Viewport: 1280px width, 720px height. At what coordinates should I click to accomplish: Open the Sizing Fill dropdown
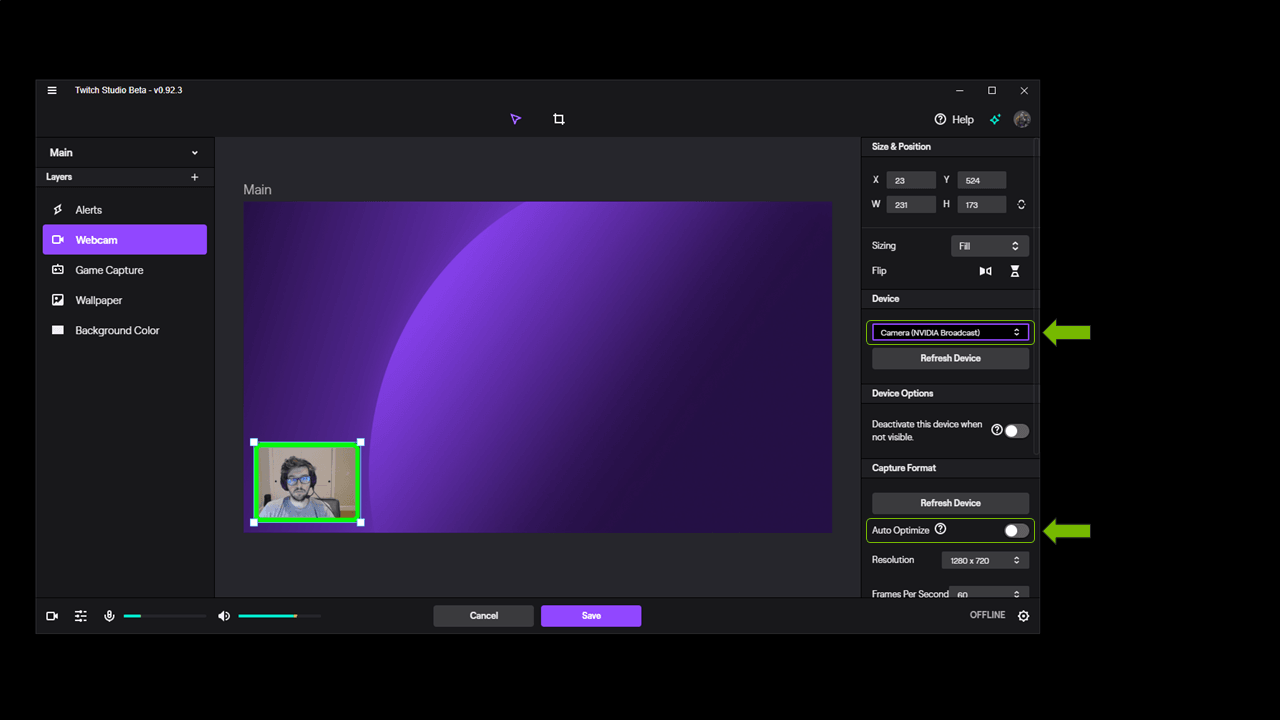(989, 246)
